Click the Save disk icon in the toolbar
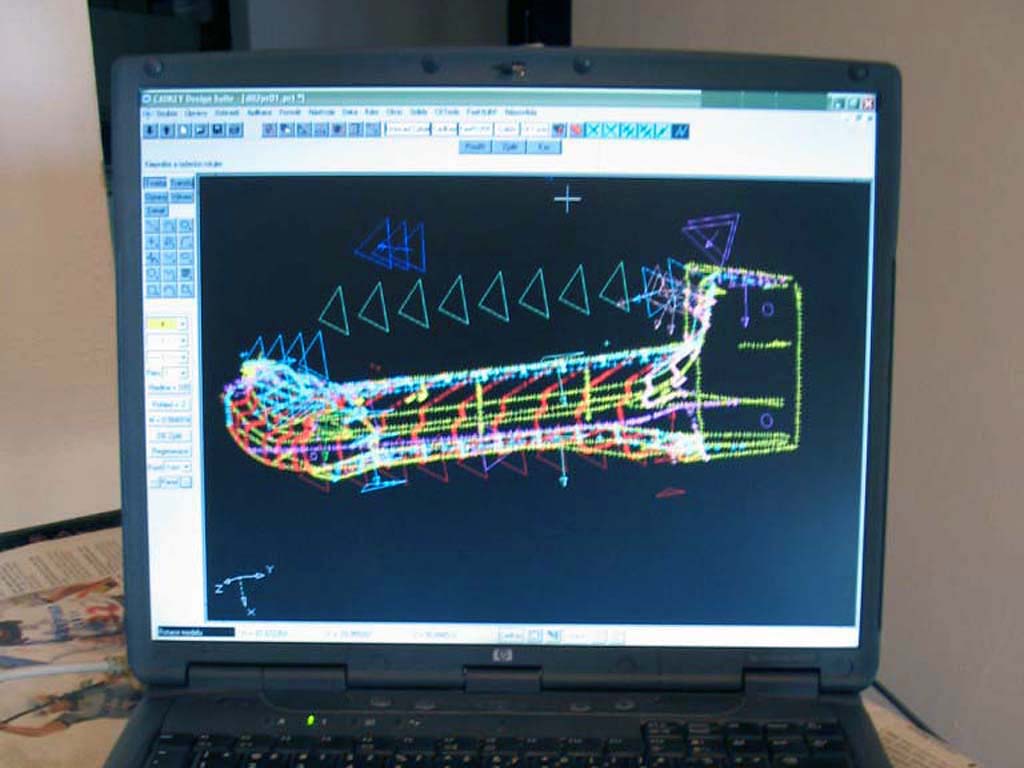Viewport: 1024px width, 768px height. click(218, 130)
